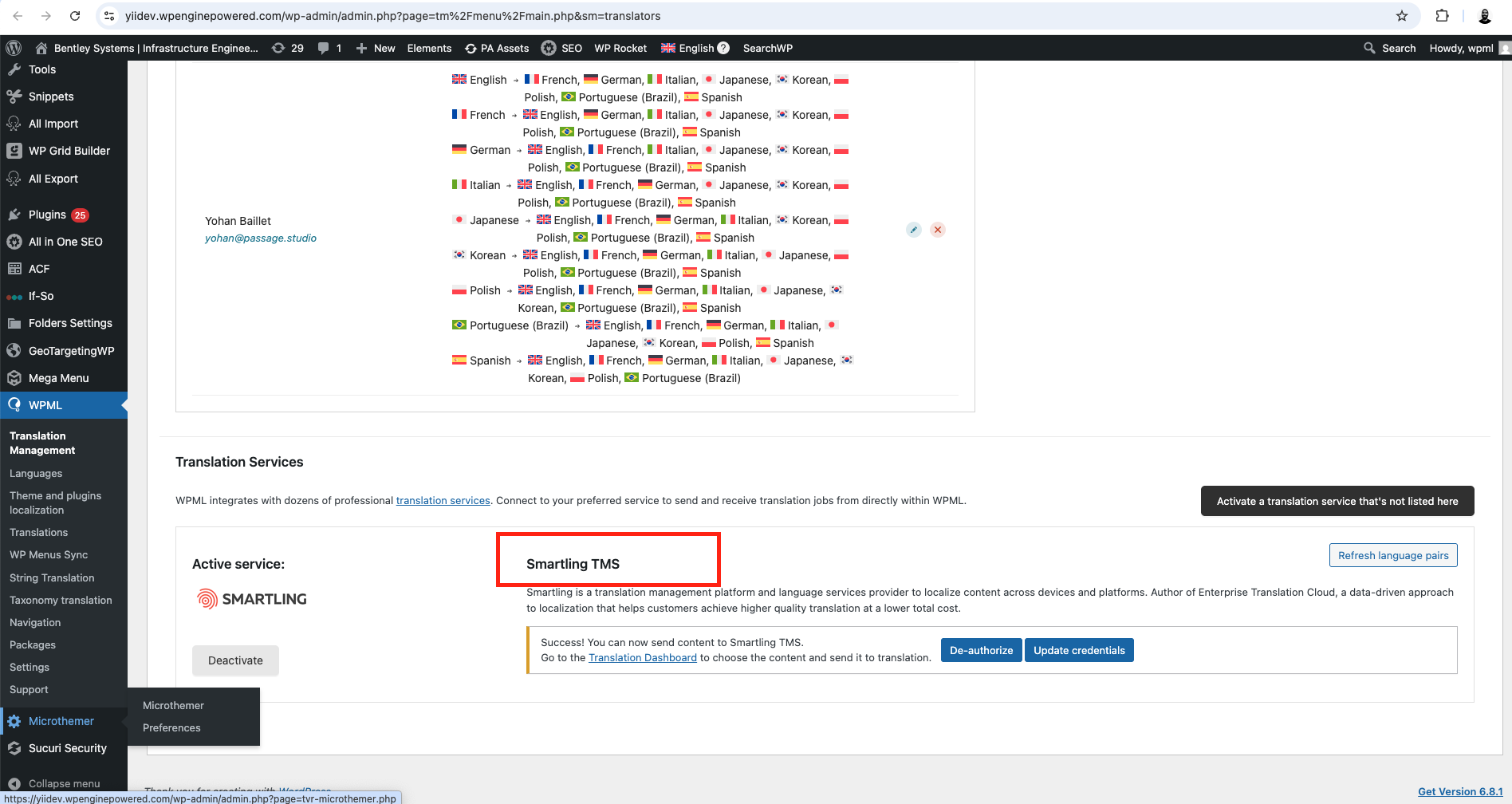This screenshot has height=804, width=1512.
Task: Open String Translation submenu
Action: click(x=52, y=577)
